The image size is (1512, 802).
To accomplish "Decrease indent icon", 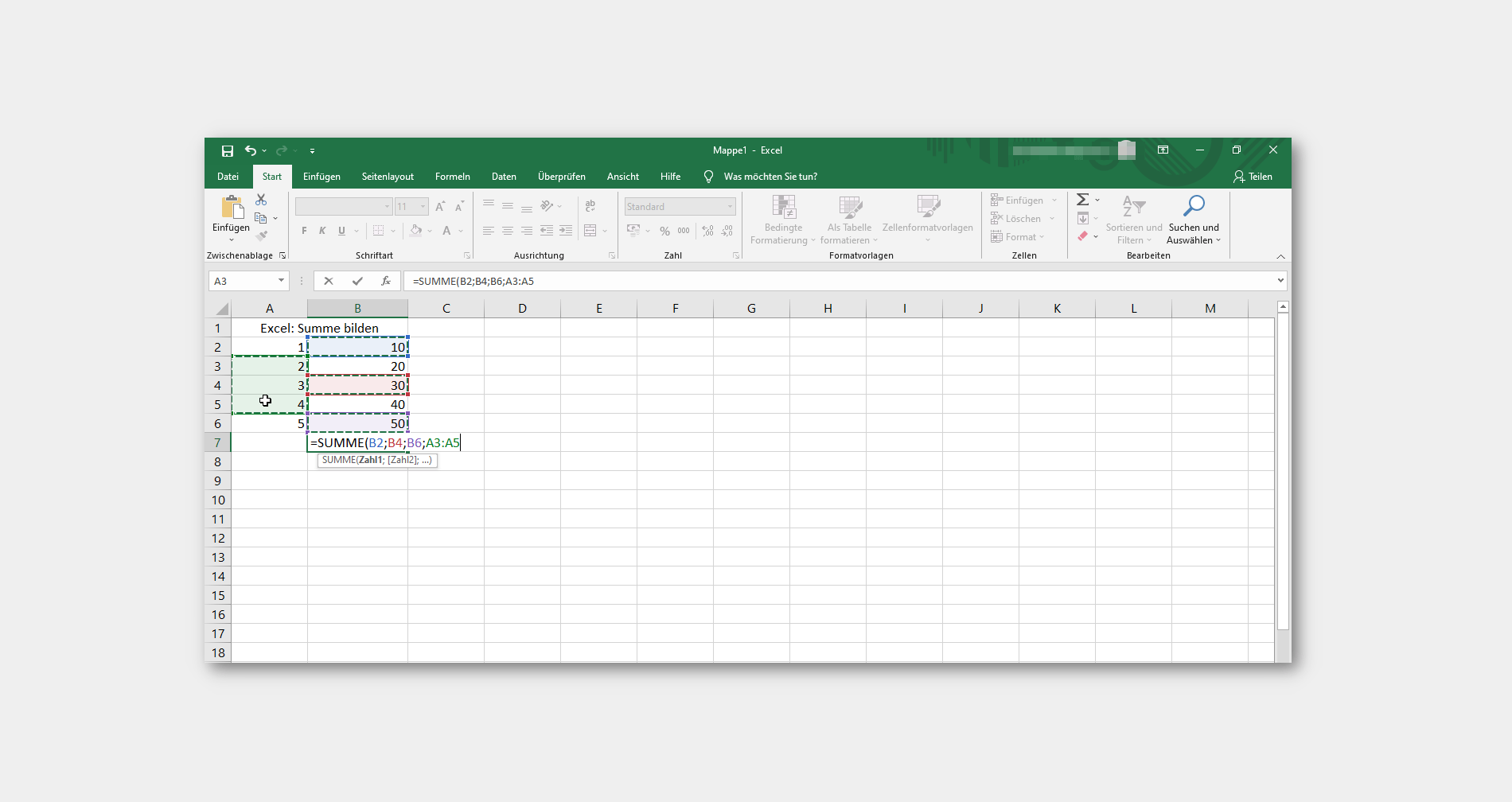I will tap(547, 231).
